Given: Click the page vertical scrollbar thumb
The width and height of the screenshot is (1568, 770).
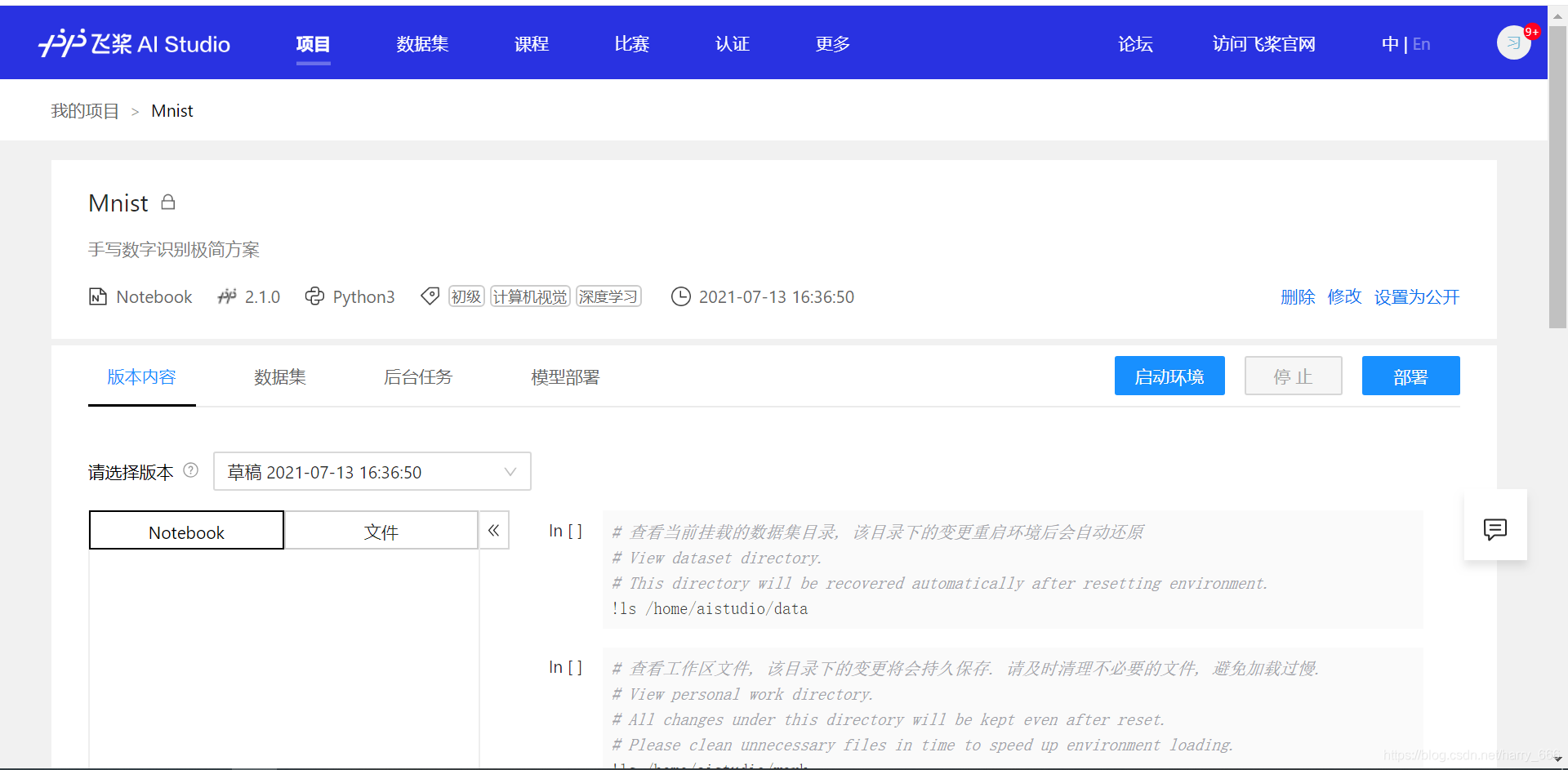Looking at the screenshot, I should (x=1557, y=177).
